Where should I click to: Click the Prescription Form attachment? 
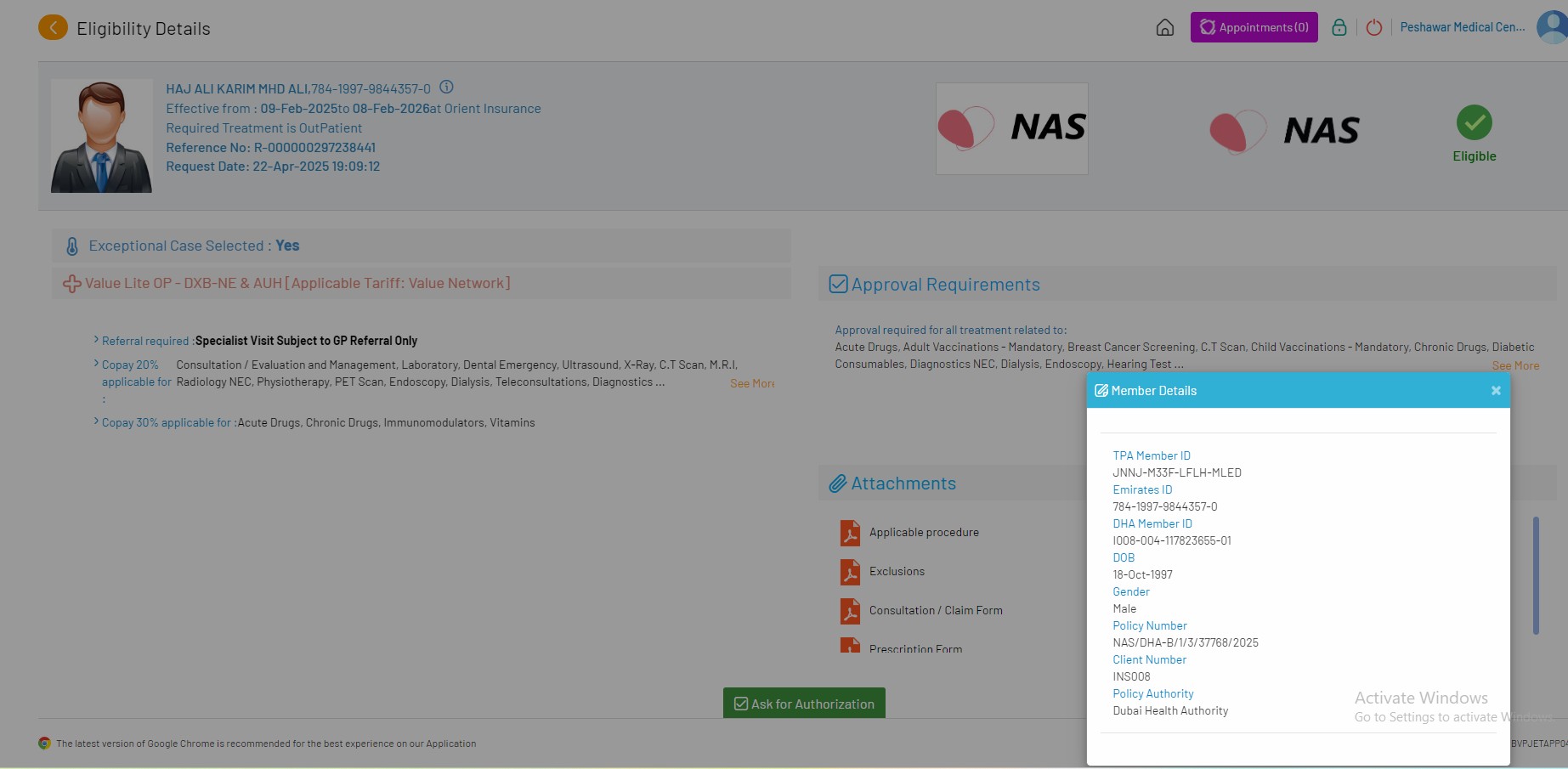pos(915,648)
